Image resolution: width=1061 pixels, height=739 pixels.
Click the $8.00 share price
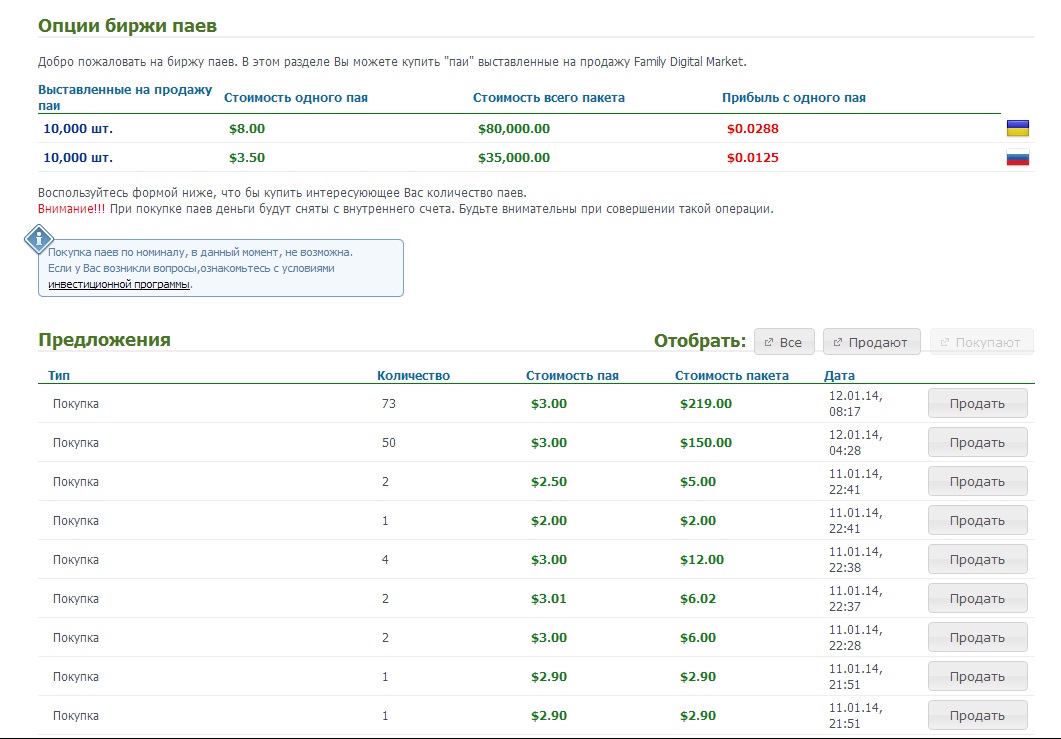tap(247, 129)
